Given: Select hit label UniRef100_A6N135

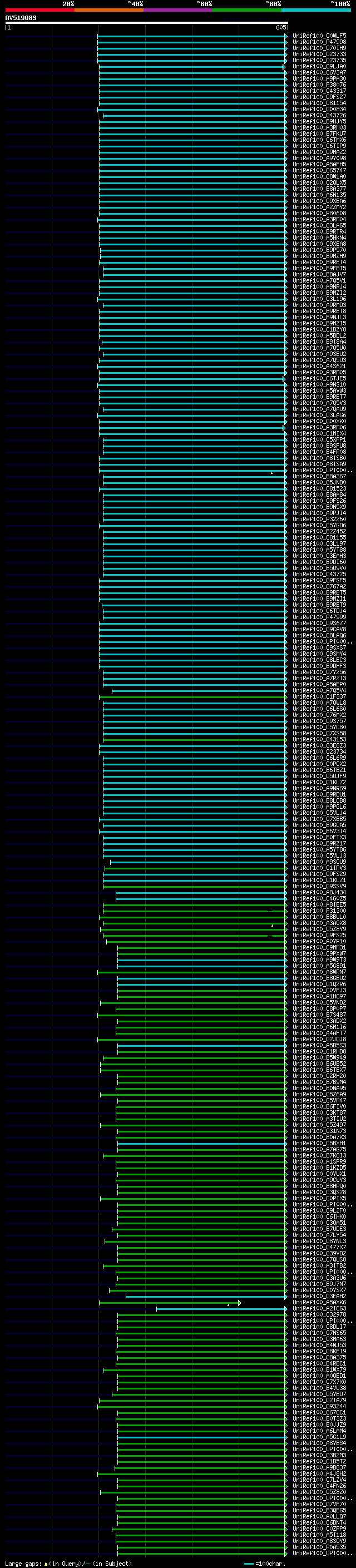Looking at the screenshot, I should (319, 195).
